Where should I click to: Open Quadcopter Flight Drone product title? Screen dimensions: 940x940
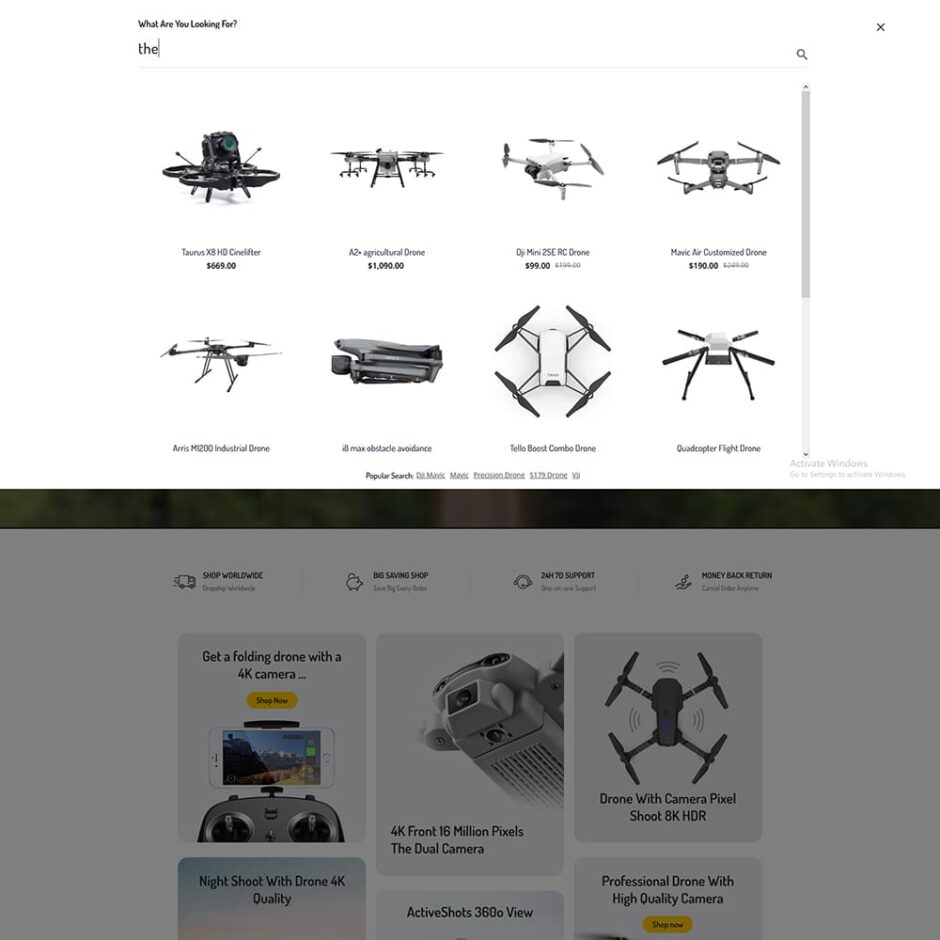[718, 448]
